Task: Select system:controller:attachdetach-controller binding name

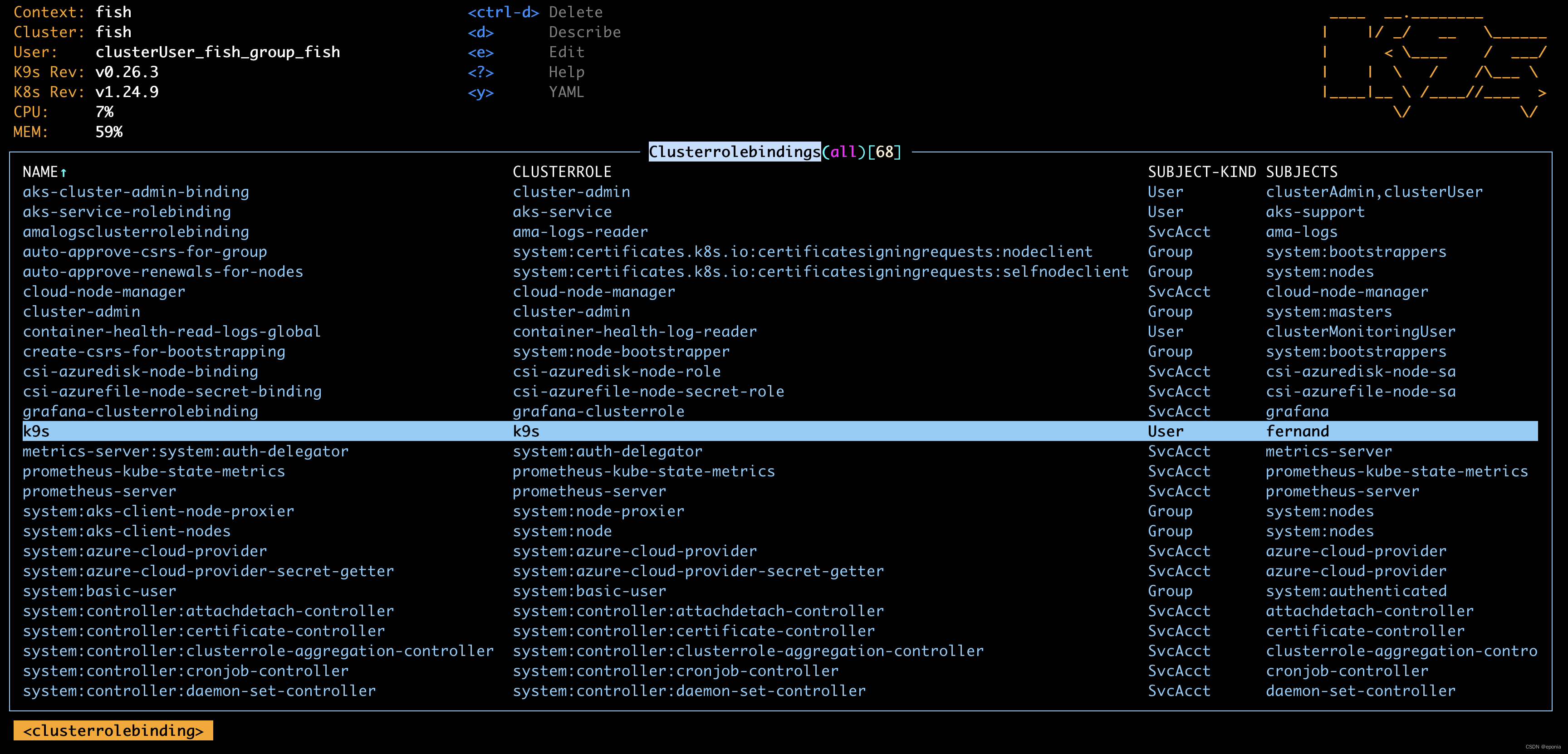Action: click(208, 612)
